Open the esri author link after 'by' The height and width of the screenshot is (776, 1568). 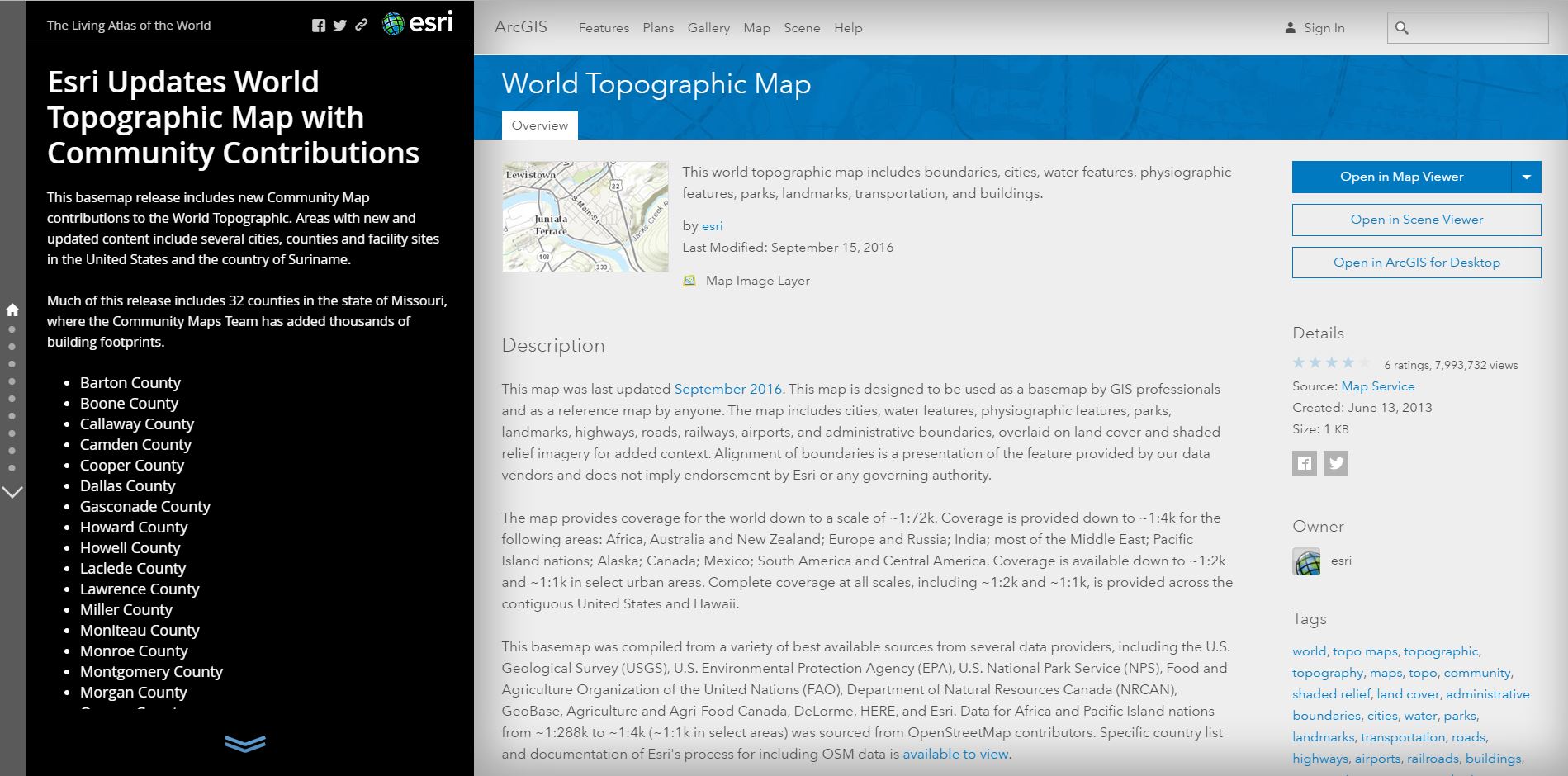tap(712, 226)
